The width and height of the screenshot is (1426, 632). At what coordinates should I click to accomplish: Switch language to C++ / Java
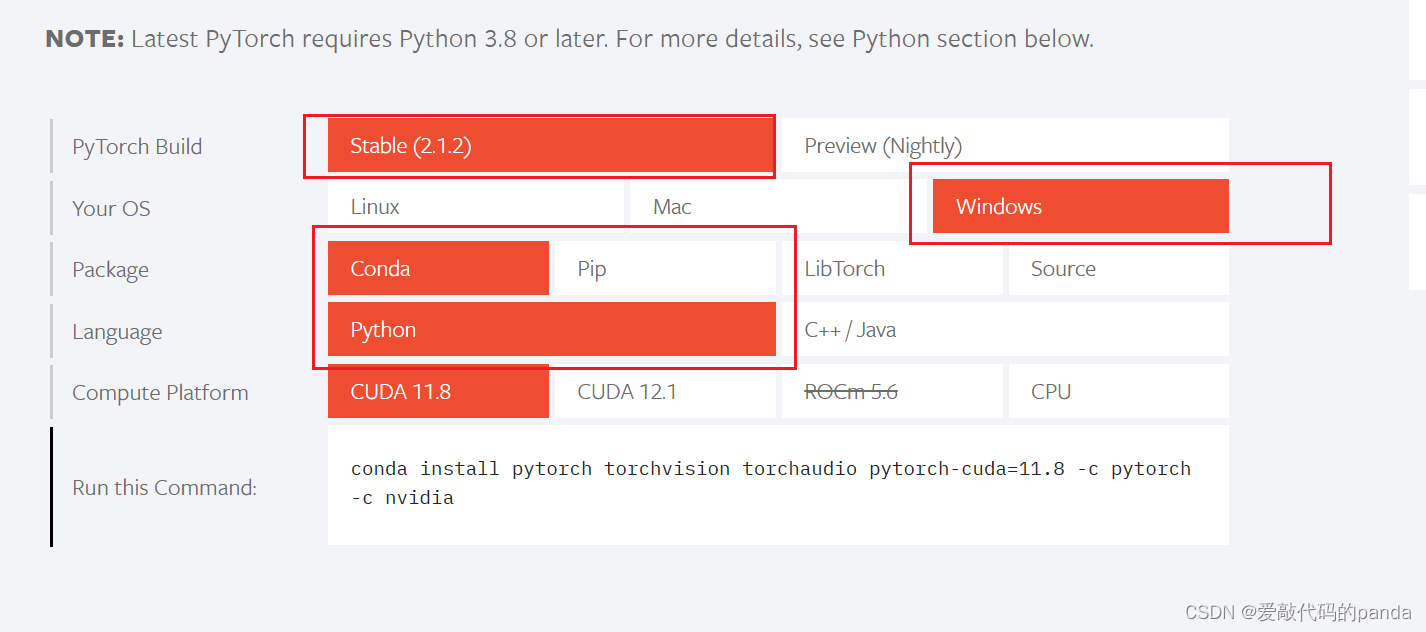[1003, 330]
